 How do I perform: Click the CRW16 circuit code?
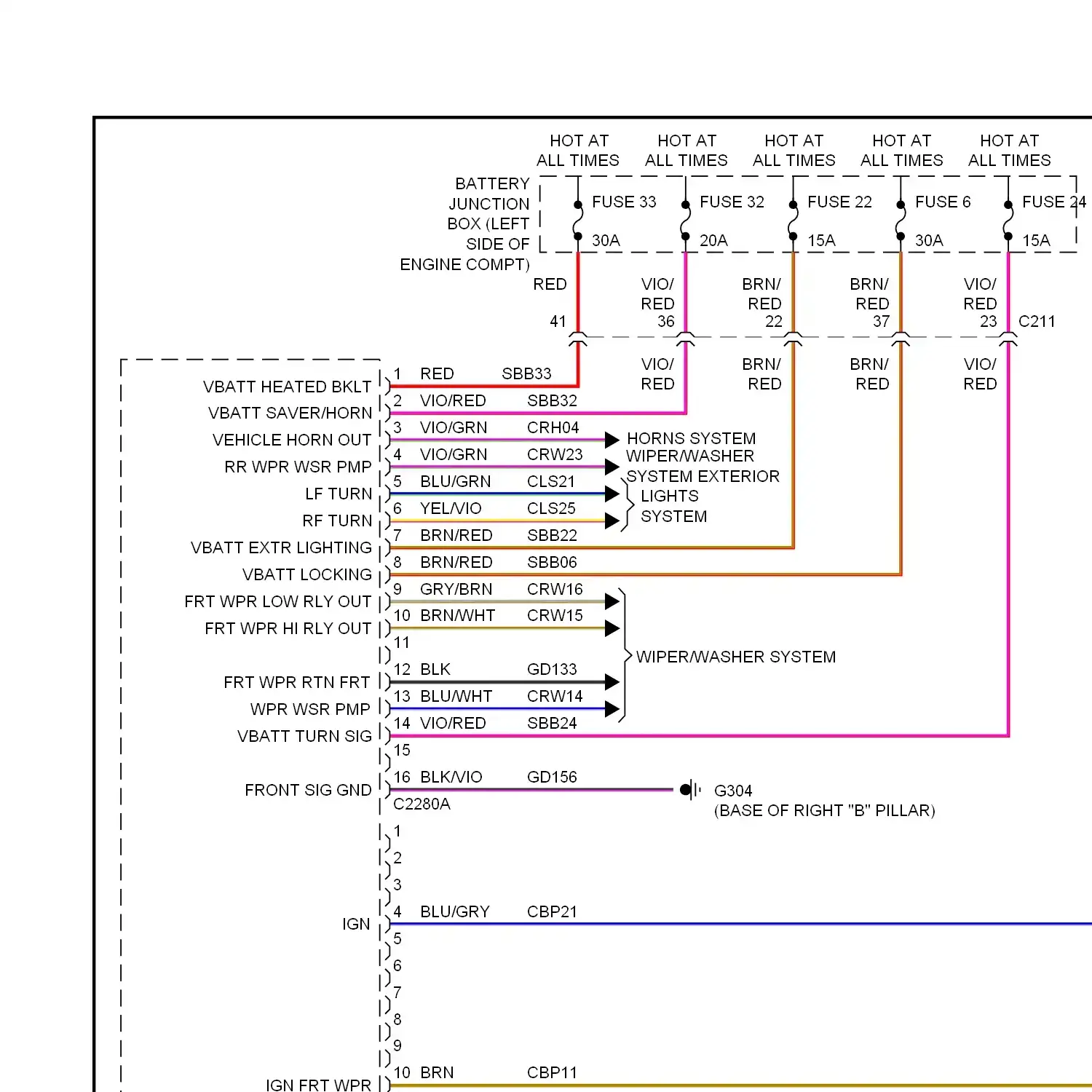tap(555, 589)
